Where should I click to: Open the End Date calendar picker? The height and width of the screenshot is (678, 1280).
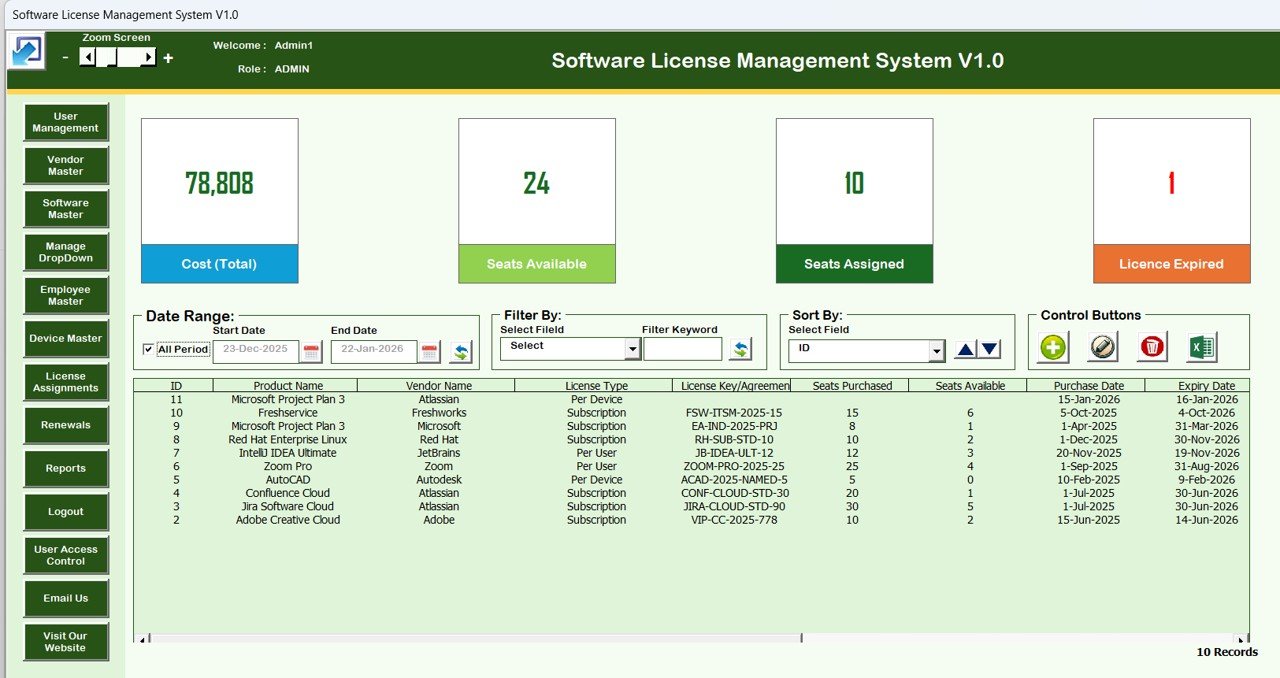pyautogui.click(x=429, y=351)
